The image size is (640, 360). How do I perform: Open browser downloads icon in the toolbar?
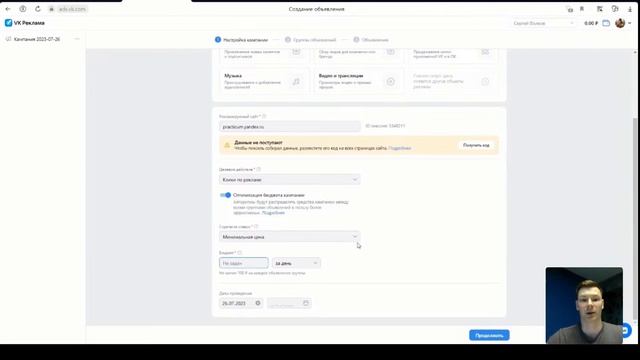[x=630, y=9]
